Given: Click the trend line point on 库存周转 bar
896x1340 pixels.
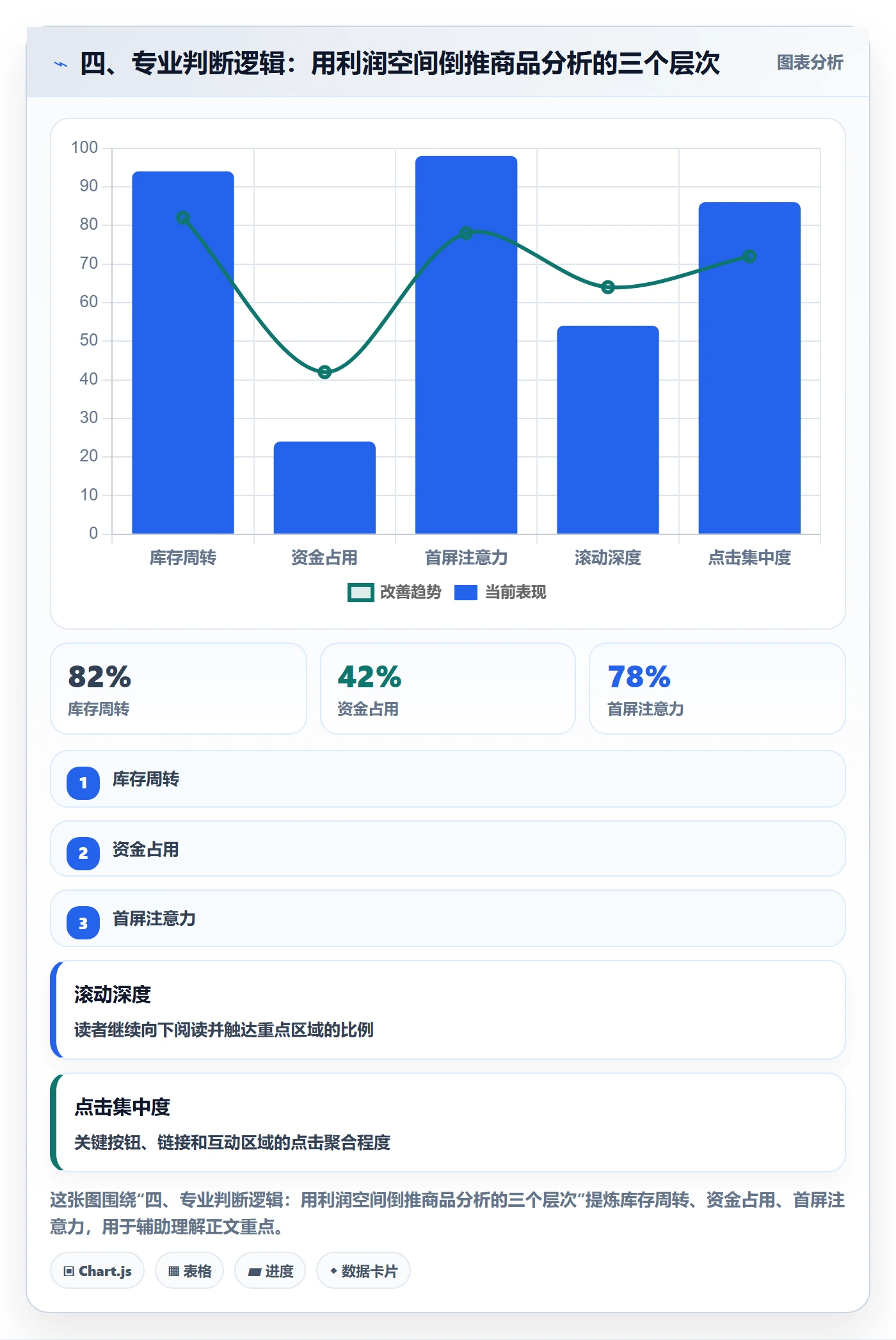Looking at the screenshot, I should pyautogui.click(x=183, y=218).
